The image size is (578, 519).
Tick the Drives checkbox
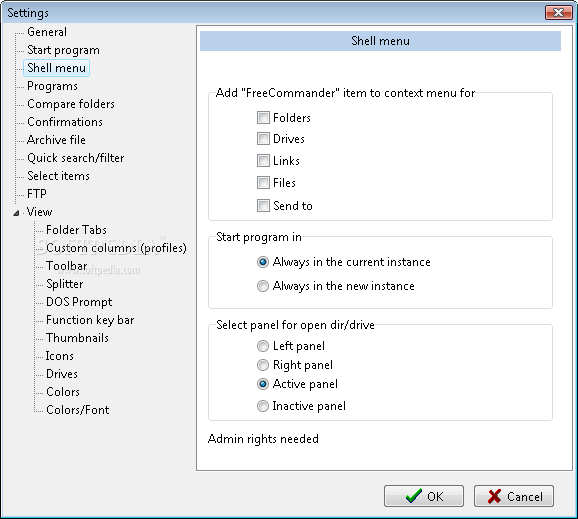pos(263,139)
